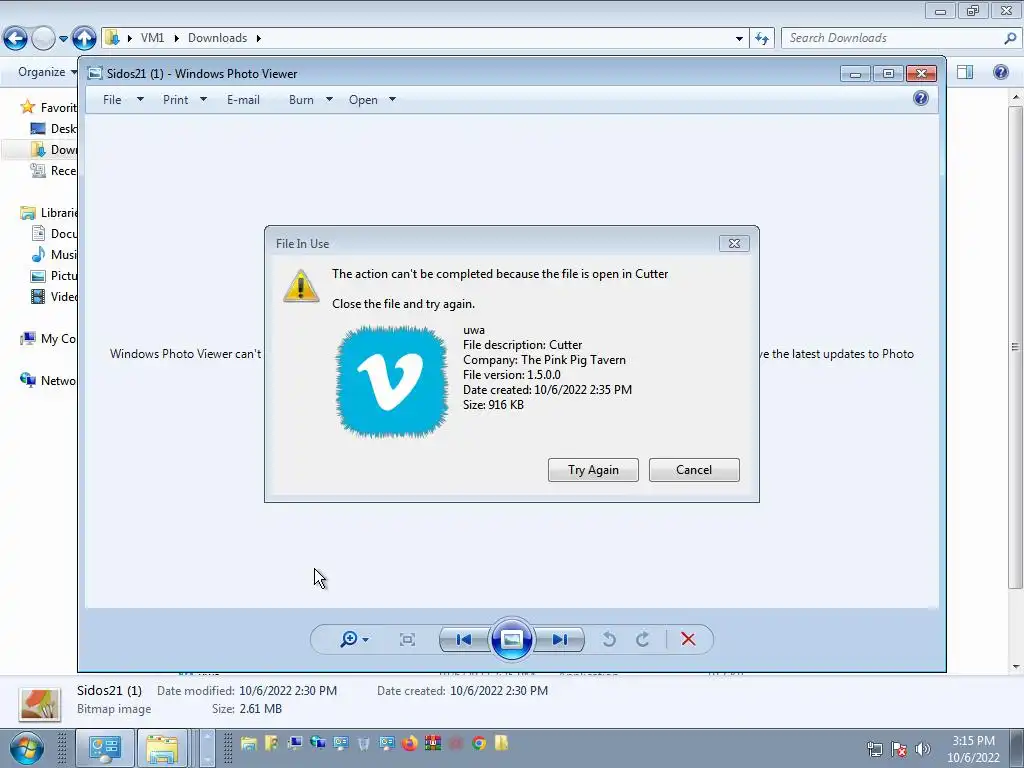This screenshot has height=768, width=1024.
Task: Click the Search Downloads input field
Action: pyautogui.click(x=893, y=38)
